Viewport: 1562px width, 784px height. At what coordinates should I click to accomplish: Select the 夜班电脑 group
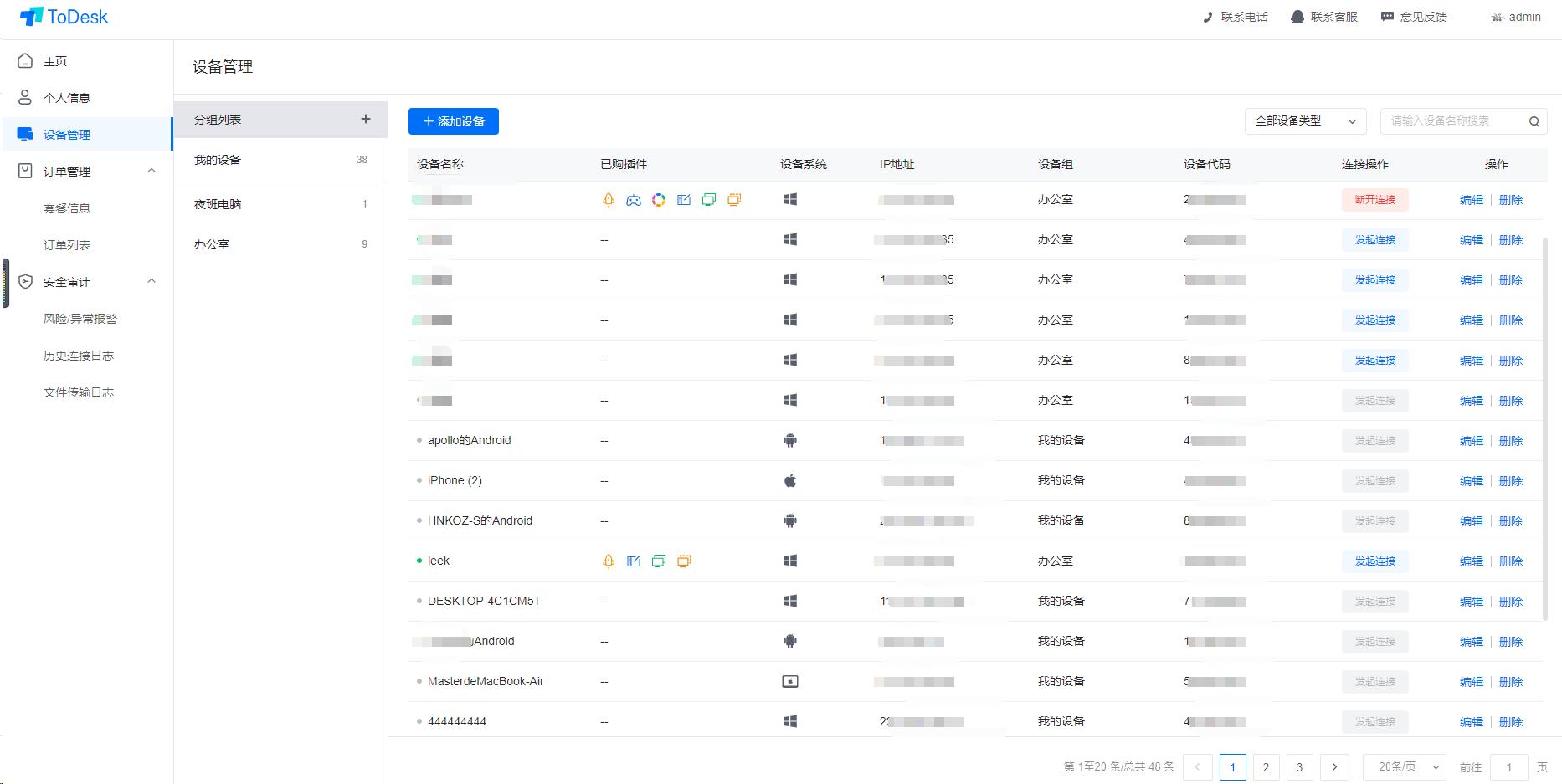(x=218, y=204)
